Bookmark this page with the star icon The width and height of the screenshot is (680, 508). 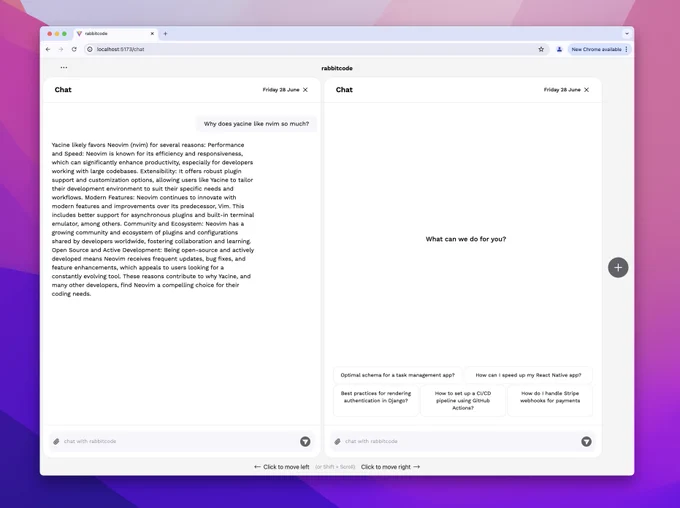tap(541, 49)
